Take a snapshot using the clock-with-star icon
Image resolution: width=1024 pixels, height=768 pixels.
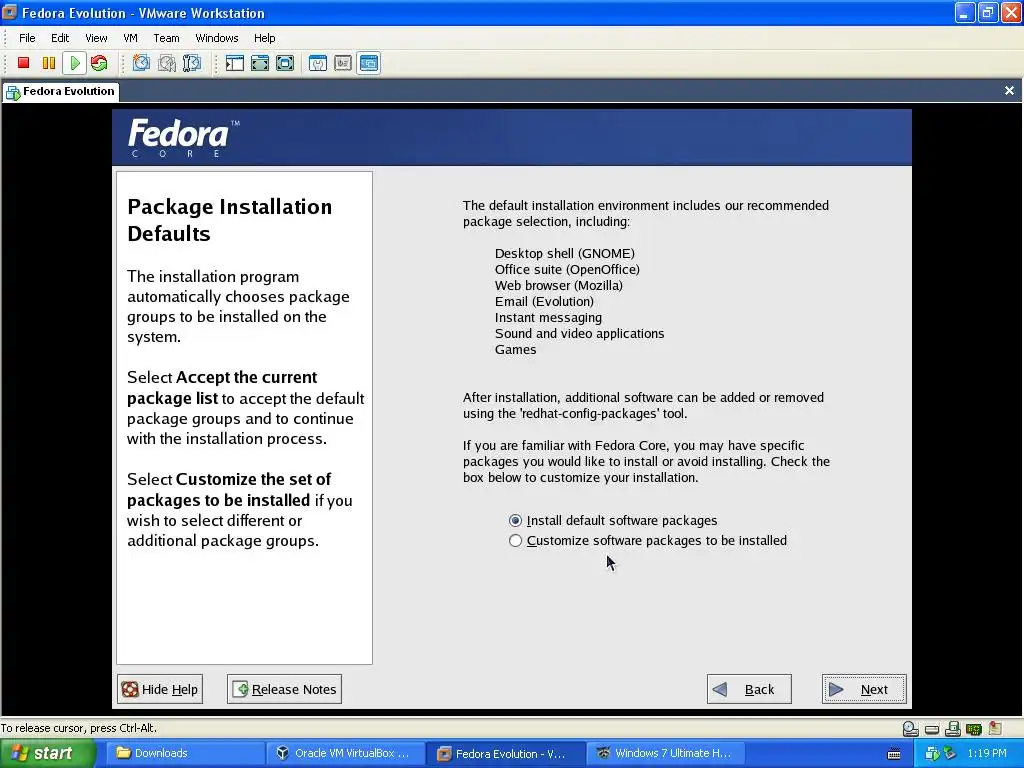tap(141, 63)
